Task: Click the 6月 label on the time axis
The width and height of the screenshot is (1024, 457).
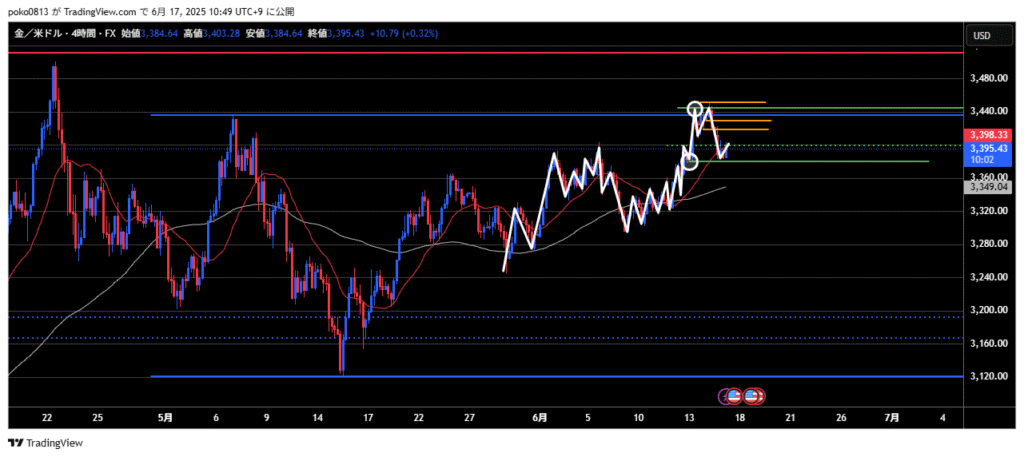Action: [x=539, y=416]
